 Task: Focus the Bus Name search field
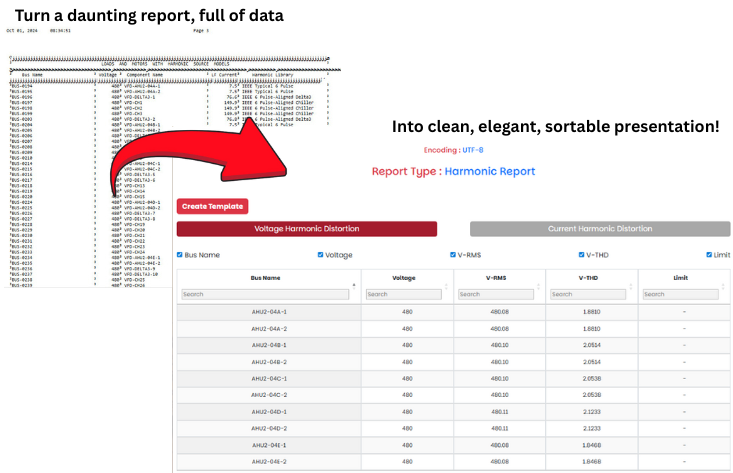pyautogui.click(x=265, y=295)
